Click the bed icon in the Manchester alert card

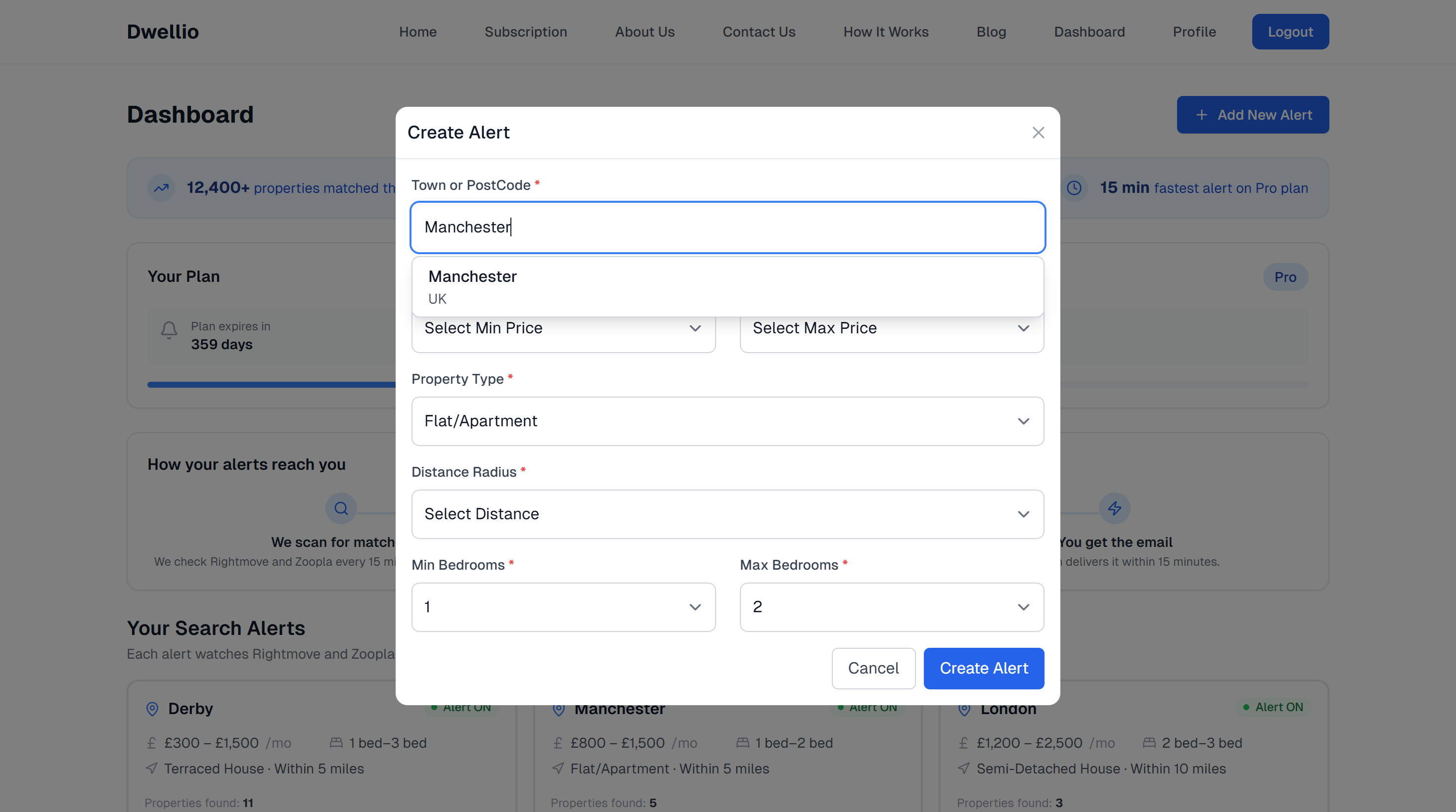click(x=743, y=743)
